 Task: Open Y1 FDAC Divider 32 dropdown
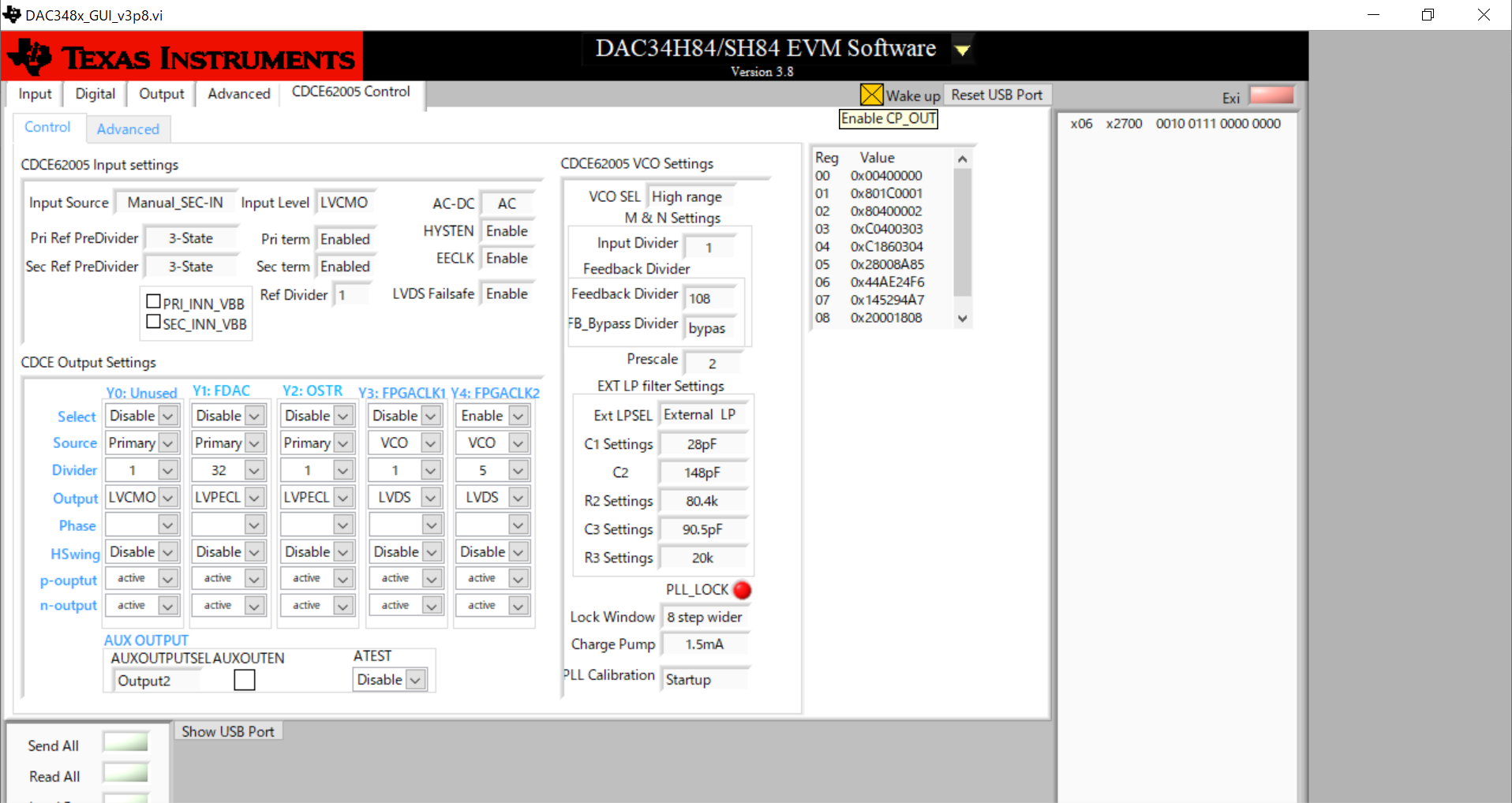229,471
